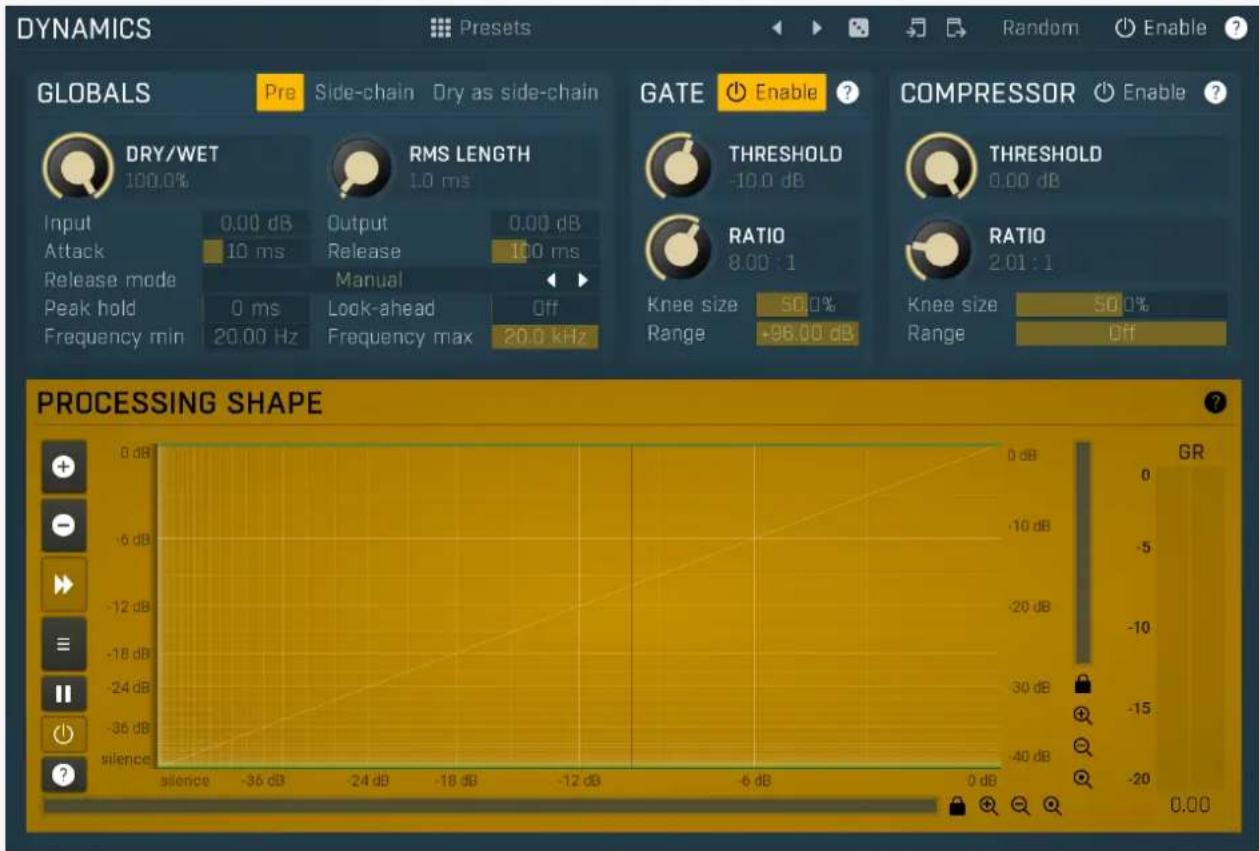Image resolution: width=1259 pixels, height=851 pixels.
Task: Click the minus button beside the graph
Action: [64, 527]
